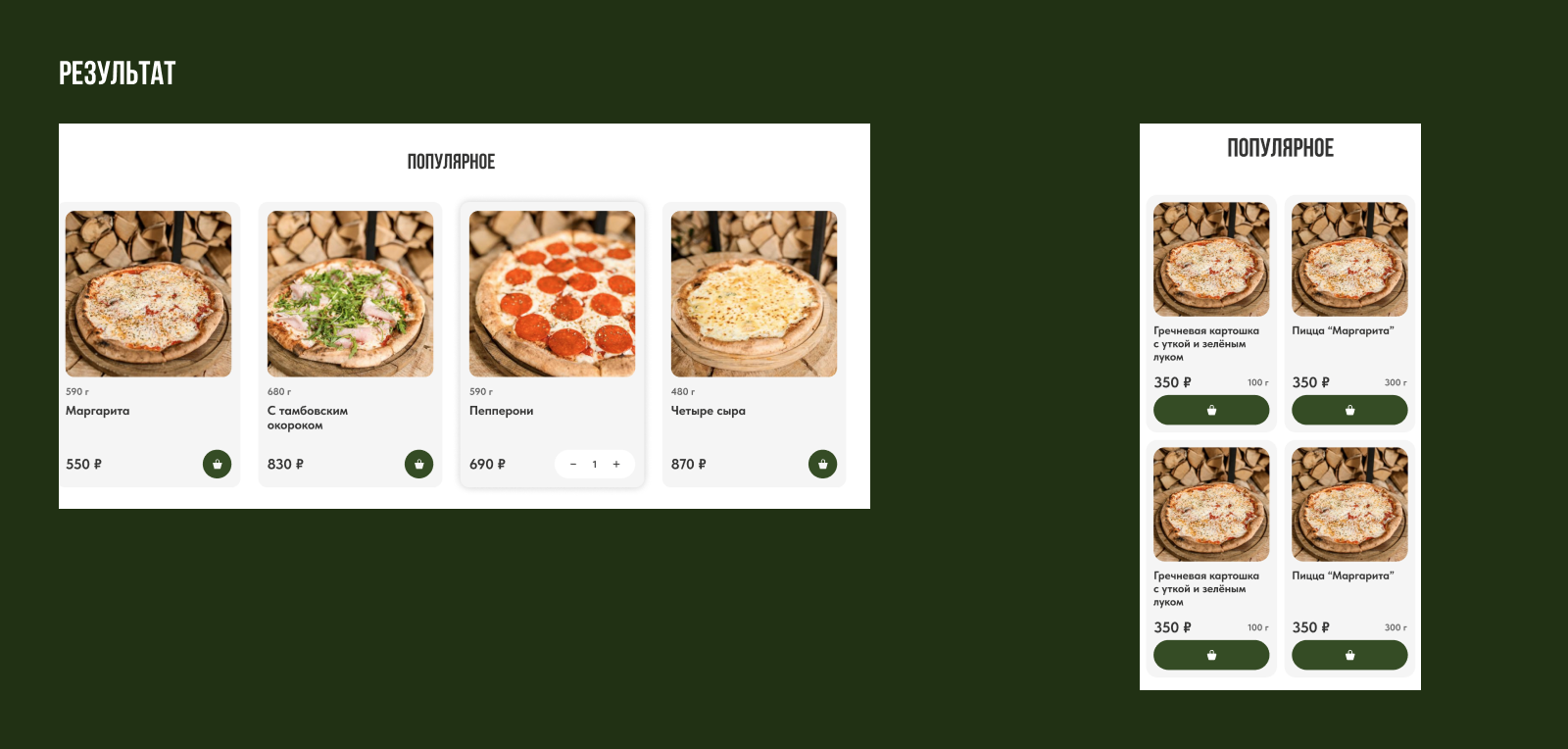Open the С тамбовским окороком pizza photo
The image size is (1568, 749).
pyautogui.click(x=350, y=294)
